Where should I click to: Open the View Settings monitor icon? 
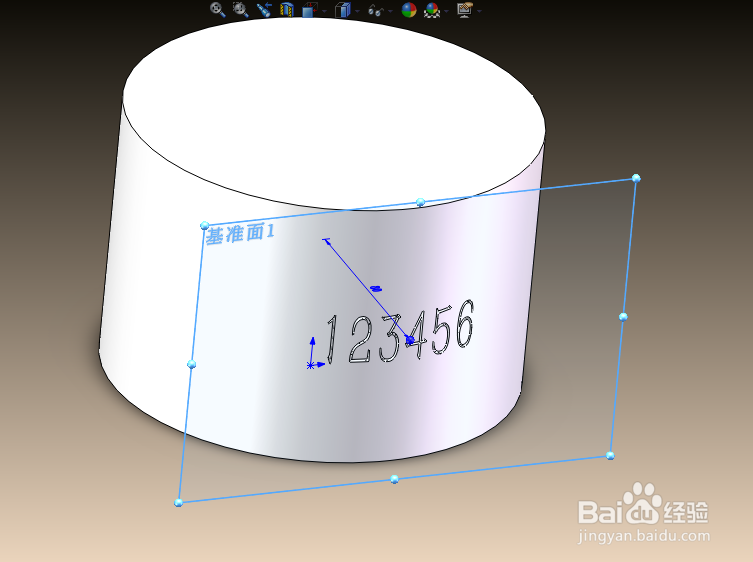[x=465, y=10]
